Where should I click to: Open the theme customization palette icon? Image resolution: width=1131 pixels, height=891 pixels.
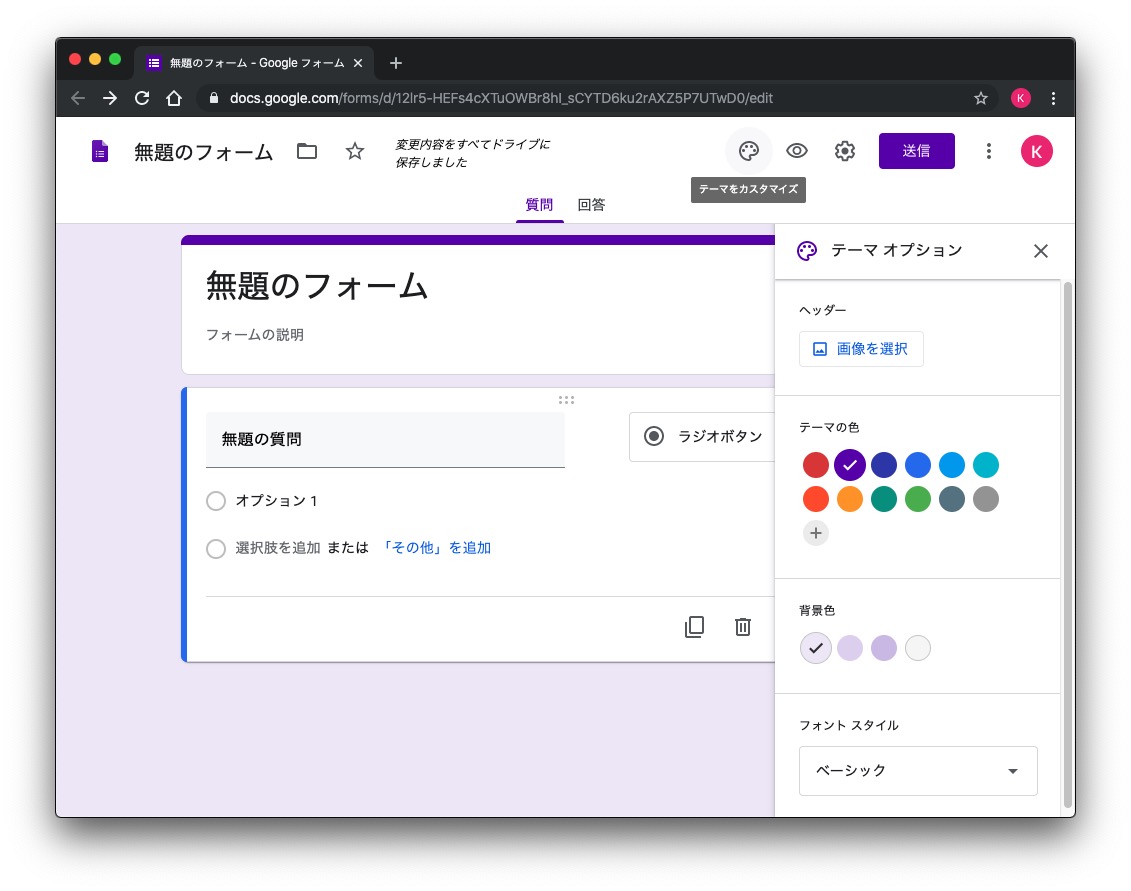(x=748, y=151)
